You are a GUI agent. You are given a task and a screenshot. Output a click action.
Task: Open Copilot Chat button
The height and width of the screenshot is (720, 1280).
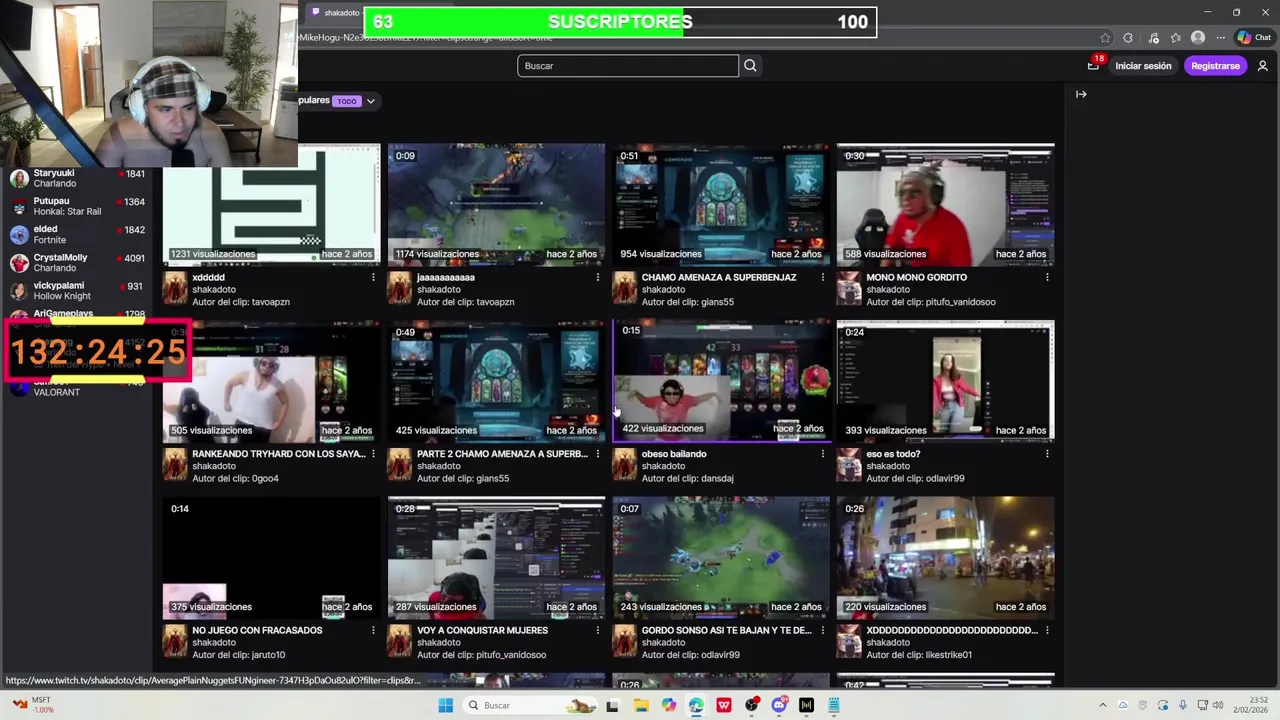1254,38
